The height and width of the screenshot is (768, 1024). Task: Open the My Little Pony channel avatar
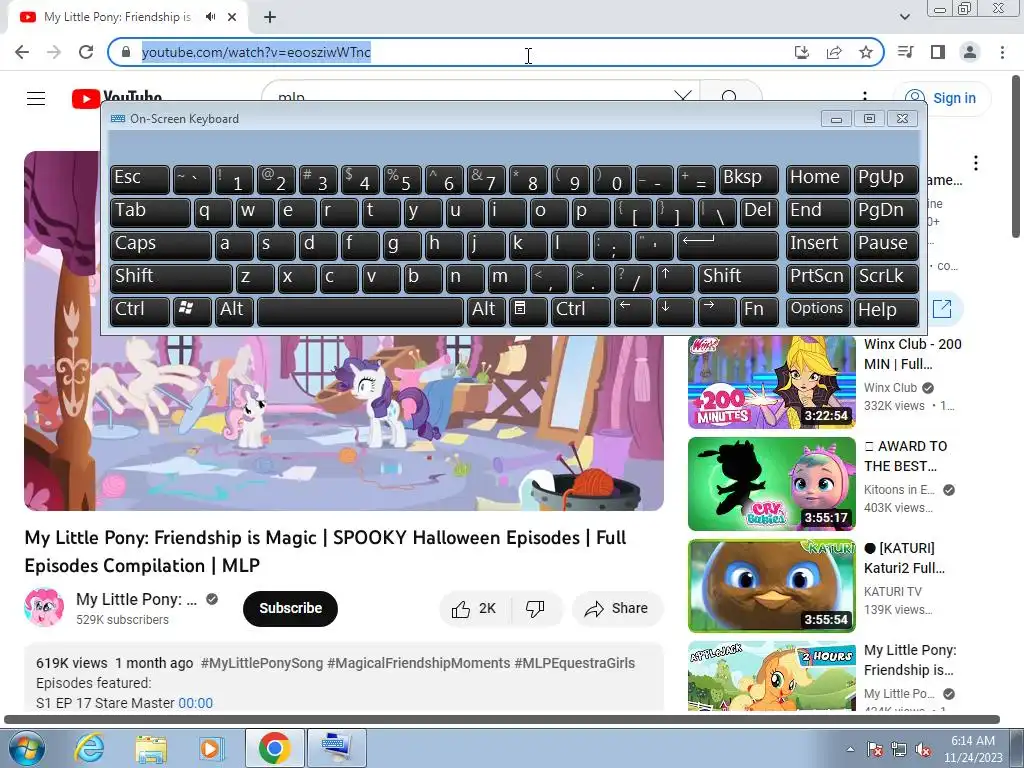pyautogui.click(x=44, y=607)
